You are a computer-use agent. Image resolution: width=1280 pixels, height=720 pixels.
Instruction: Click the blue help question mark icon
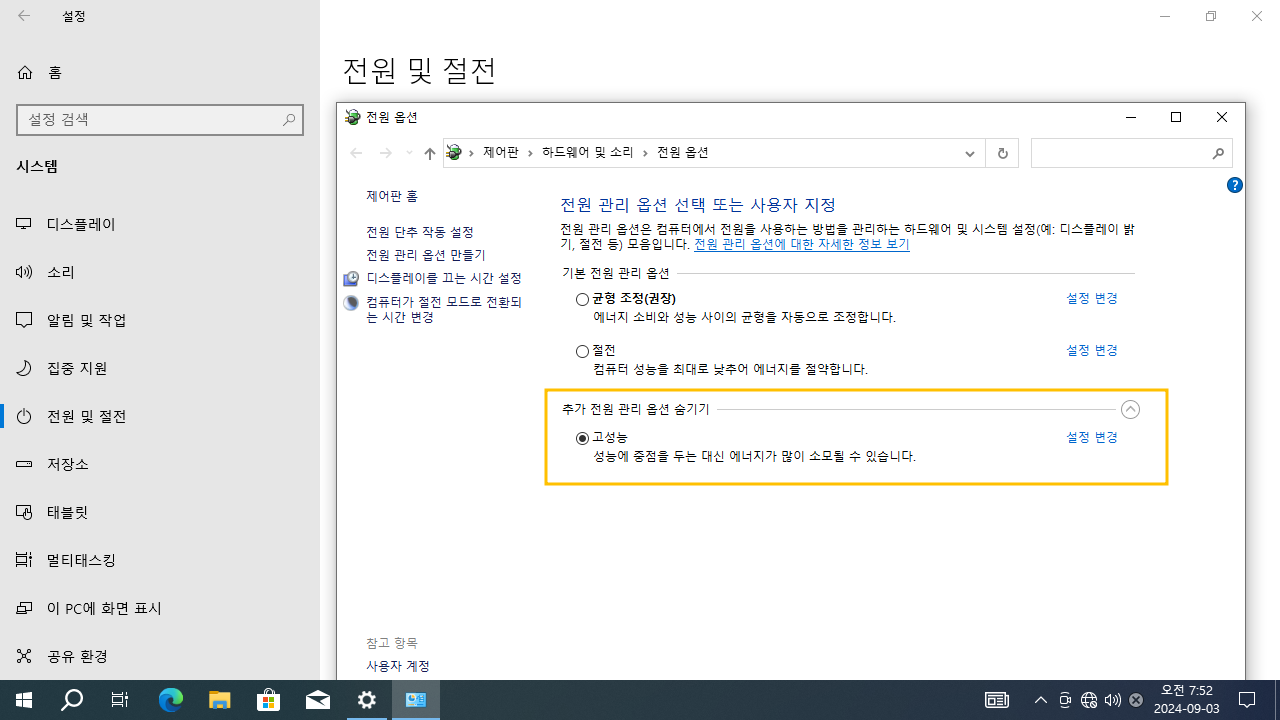(1235, 185)
